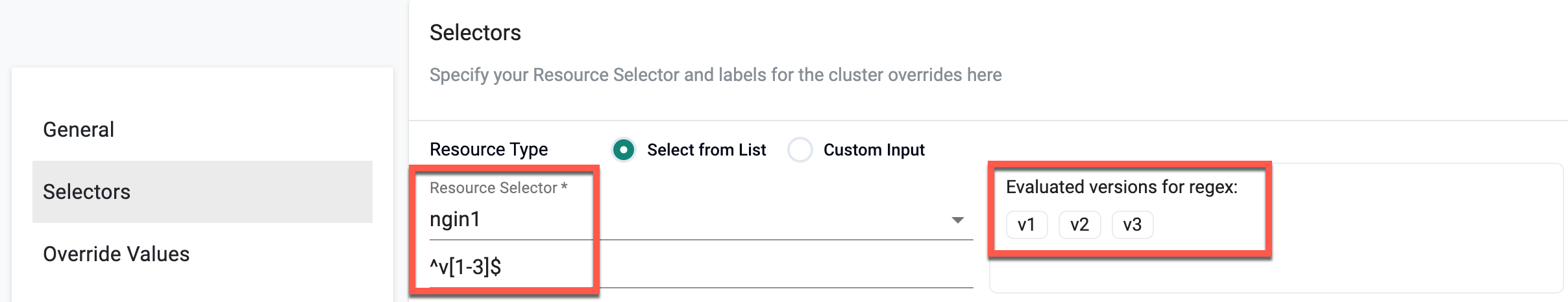This screenshot has width=1568, height=302.
Task: Click blank space right of regex text
Action: tap(779, 267)
